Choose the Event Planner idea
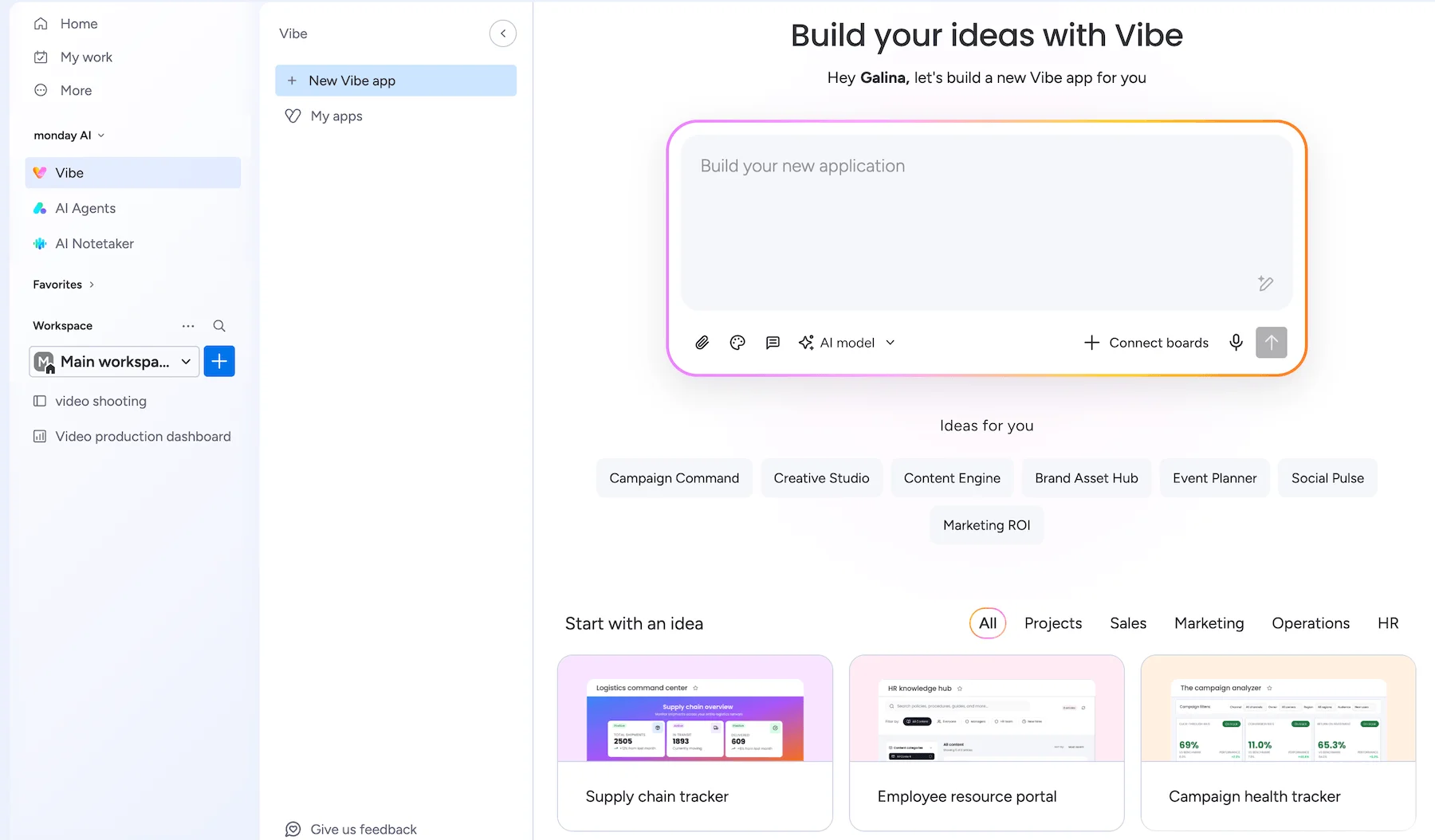 (x=1215, y=478)
